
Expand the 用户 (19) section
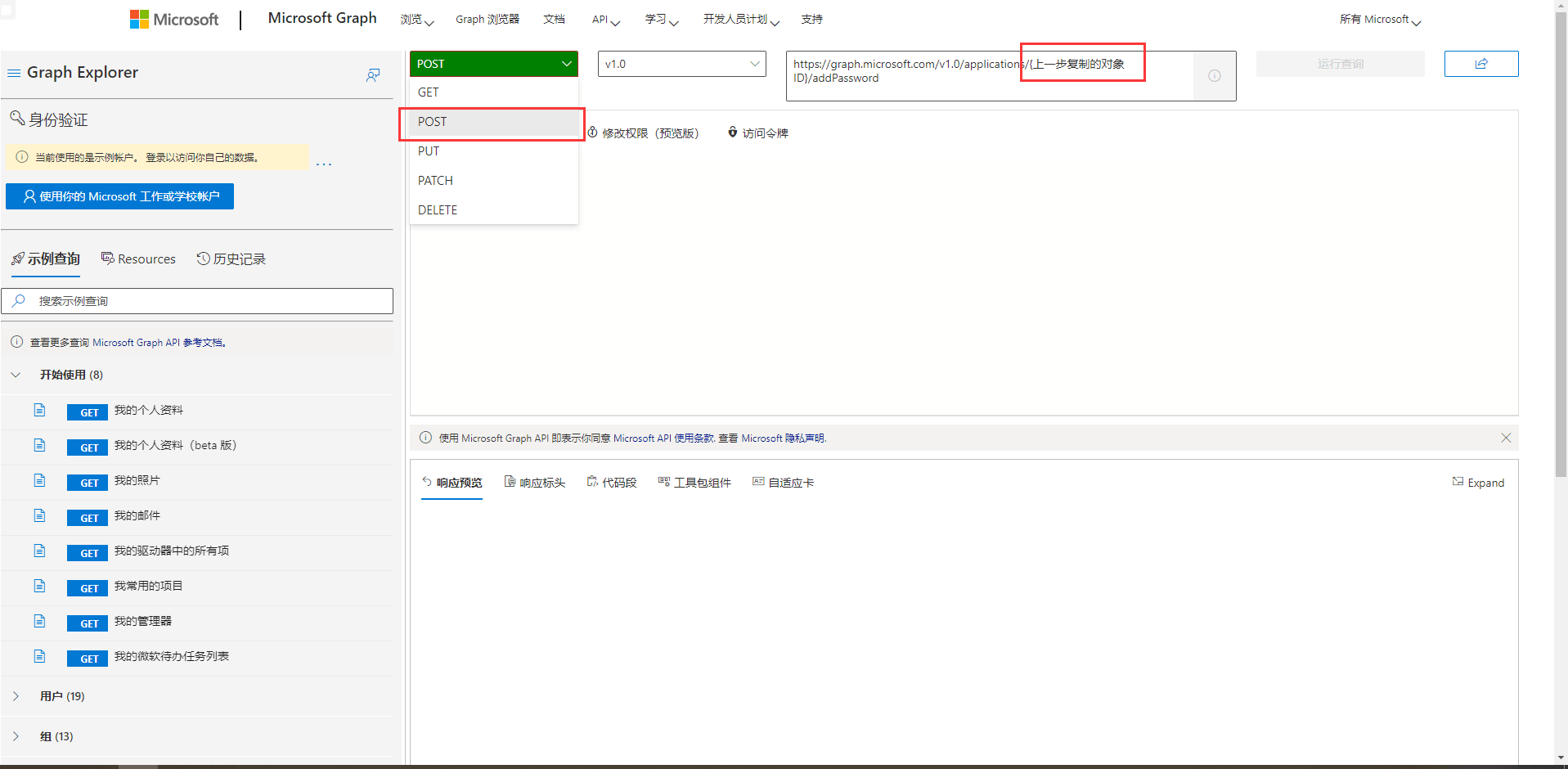(196, 696)
